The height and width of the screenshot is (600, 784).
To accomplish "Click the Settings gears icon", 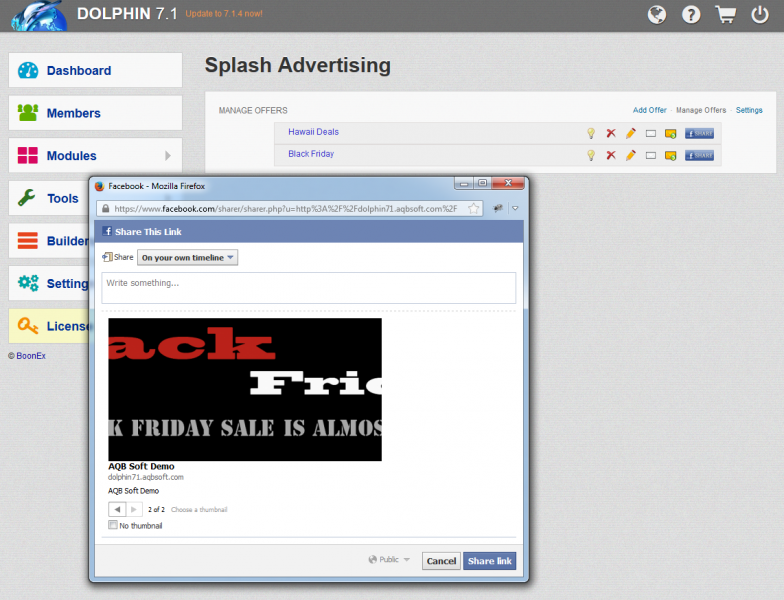I will [x=28, y=283].
